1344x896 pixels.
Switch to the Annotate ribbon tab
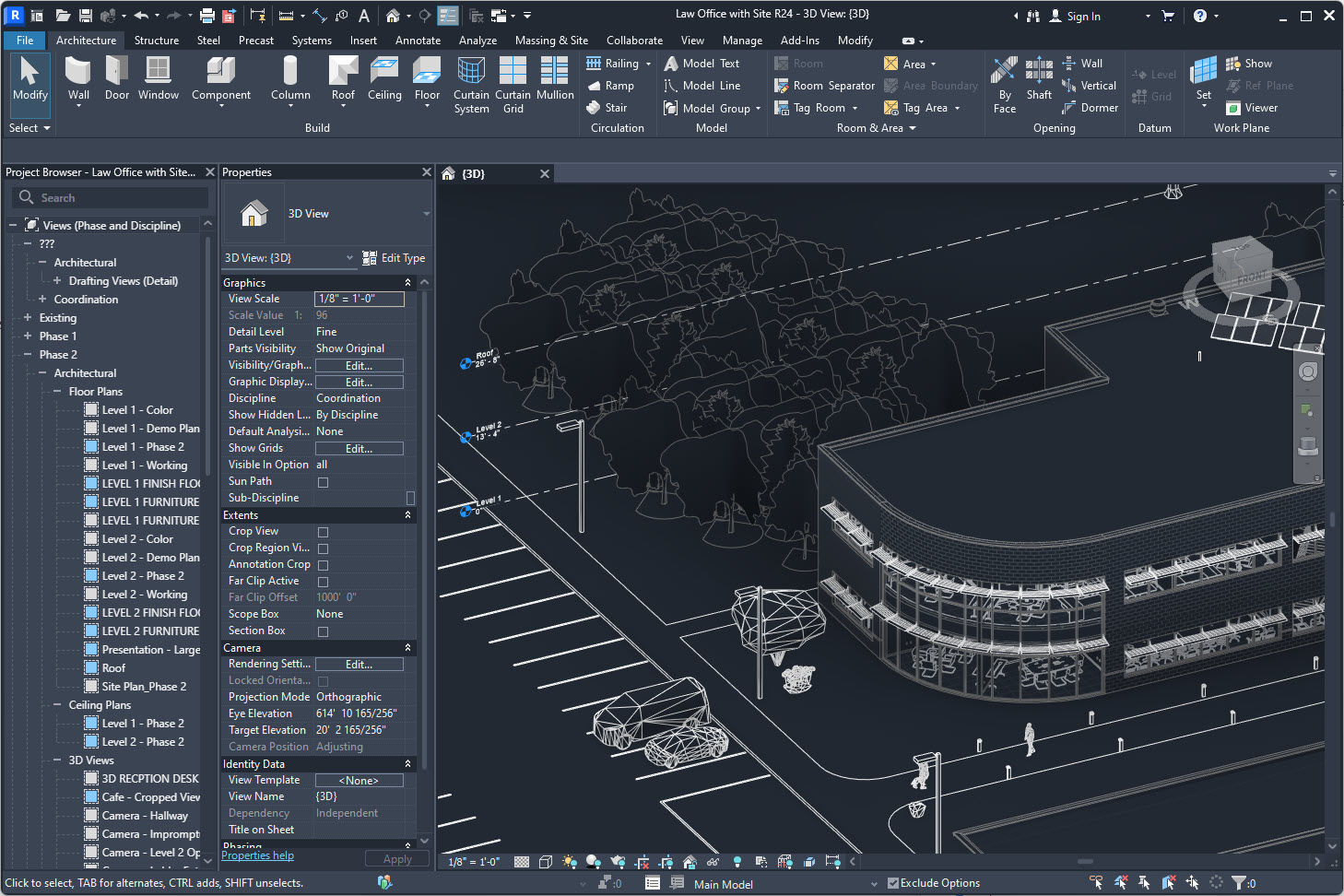[418, 41]
